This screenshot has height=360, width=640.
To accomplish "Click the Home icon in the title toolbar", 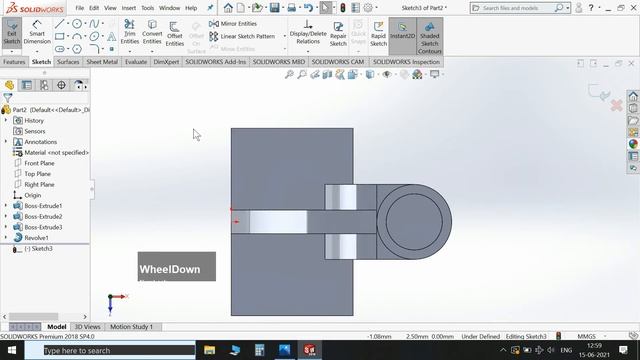I will point(228,8).
